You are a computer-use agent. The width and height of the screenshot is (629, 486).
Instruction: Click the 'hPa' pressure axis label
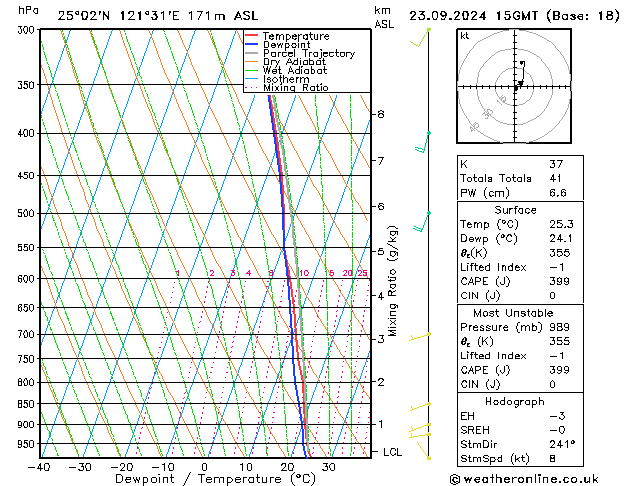coord(28,10)
